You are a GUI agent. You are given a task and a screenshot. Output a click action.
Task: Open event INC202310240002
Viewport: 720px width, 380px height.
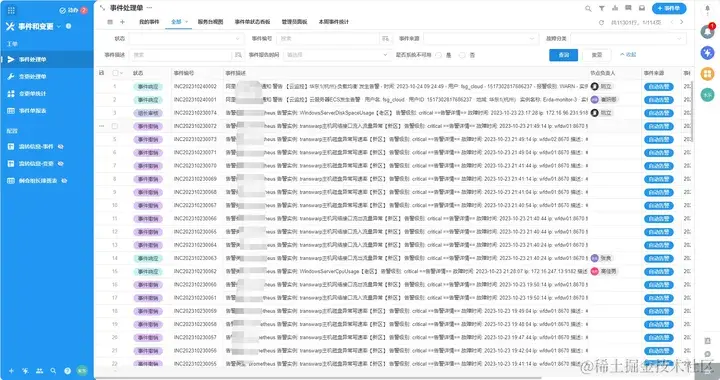coord(195,87)
